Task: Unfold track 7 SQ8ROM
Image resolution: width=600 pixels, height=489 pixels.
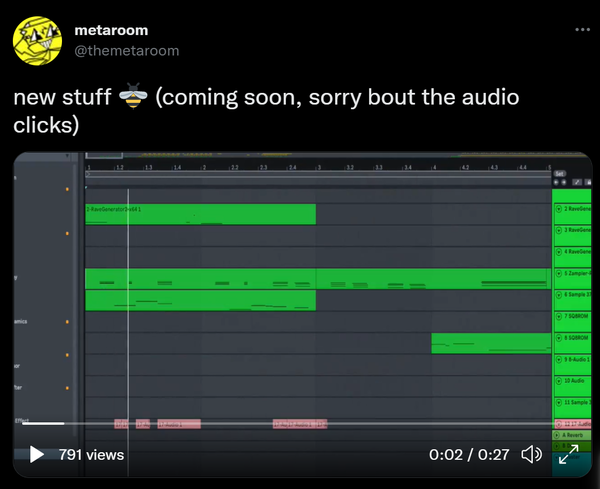Action: 559,316
